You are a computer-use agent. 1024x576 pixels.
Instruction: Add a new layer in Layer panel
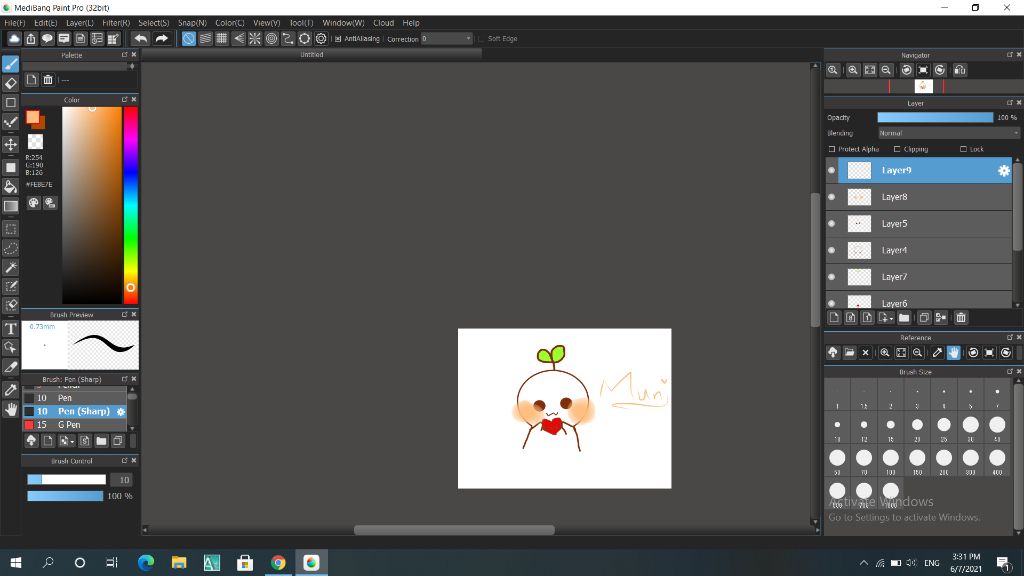834,317
